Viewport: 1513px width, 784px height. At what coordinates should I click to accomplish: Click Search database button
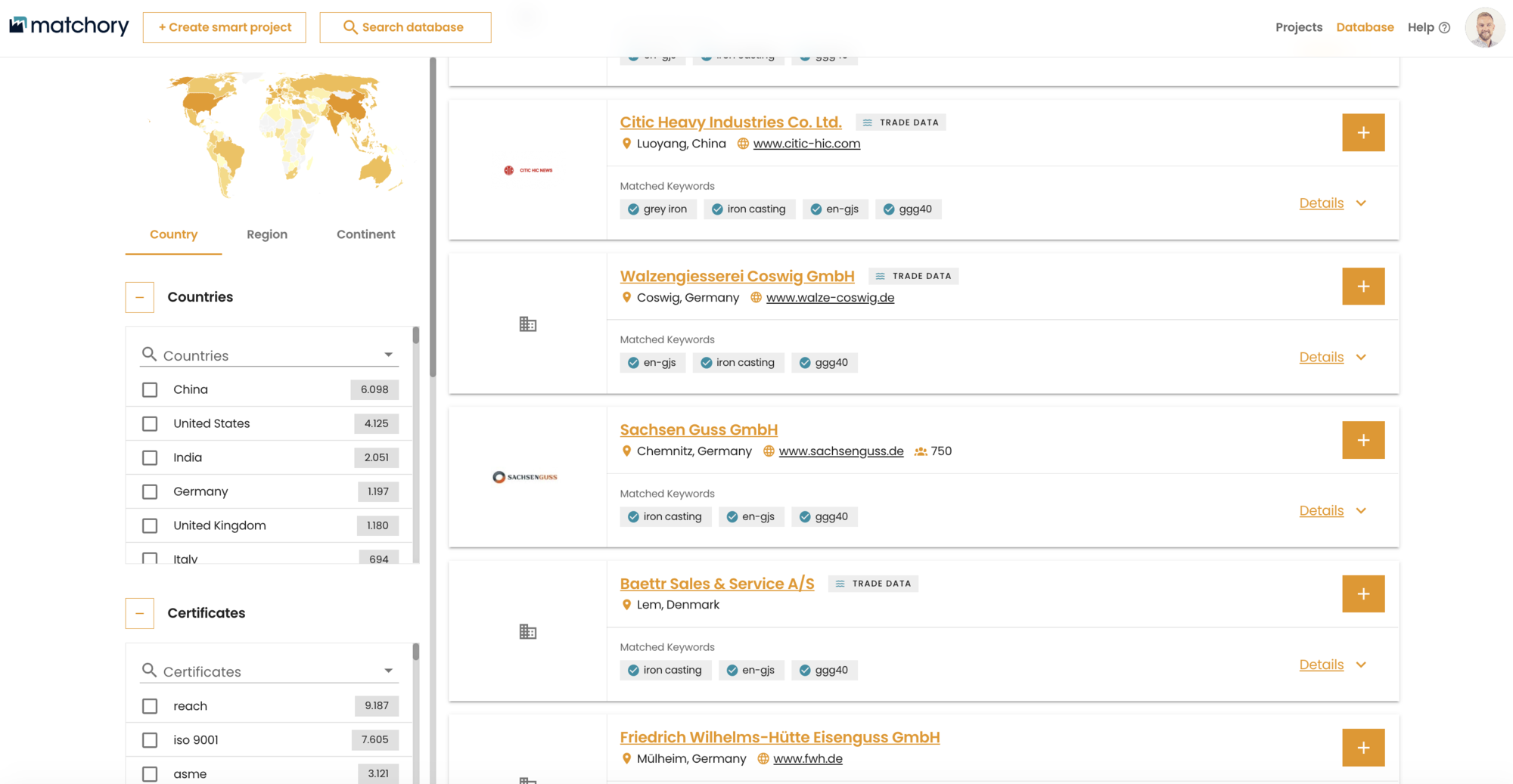(x=405, y=27)
